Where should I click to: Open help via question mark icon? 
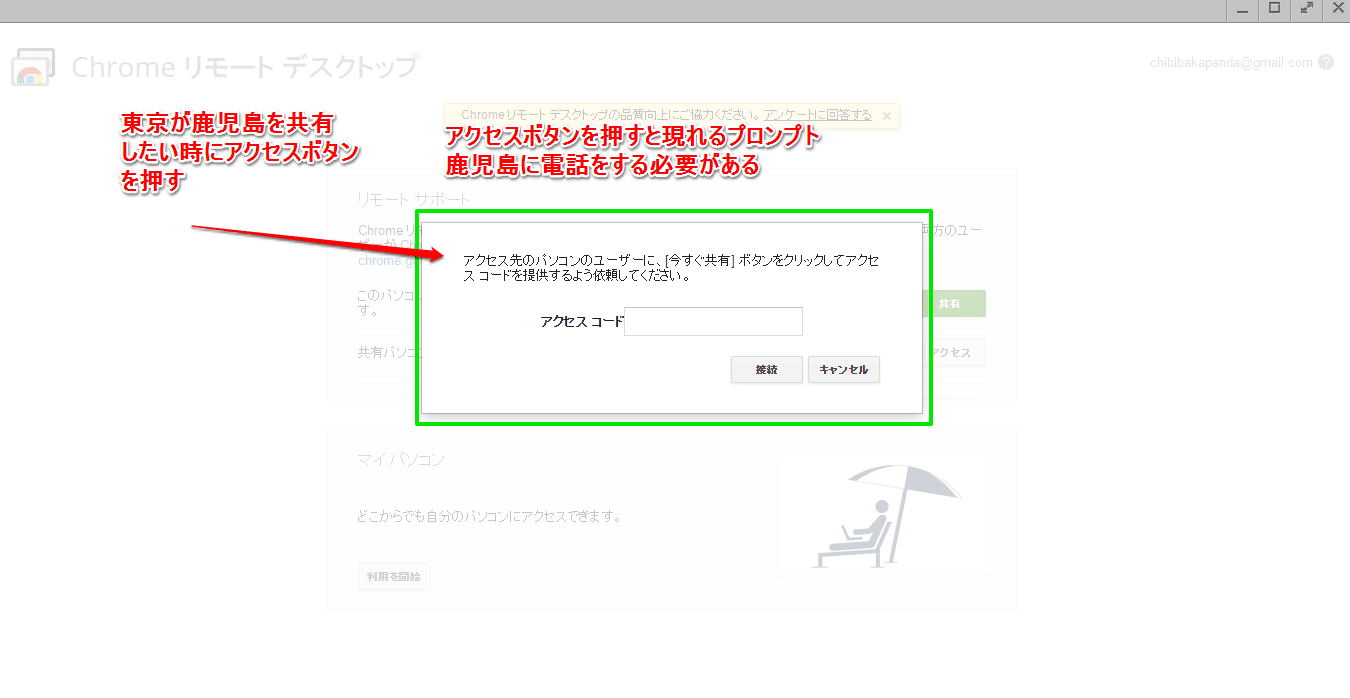click(x=1326, y=62)
